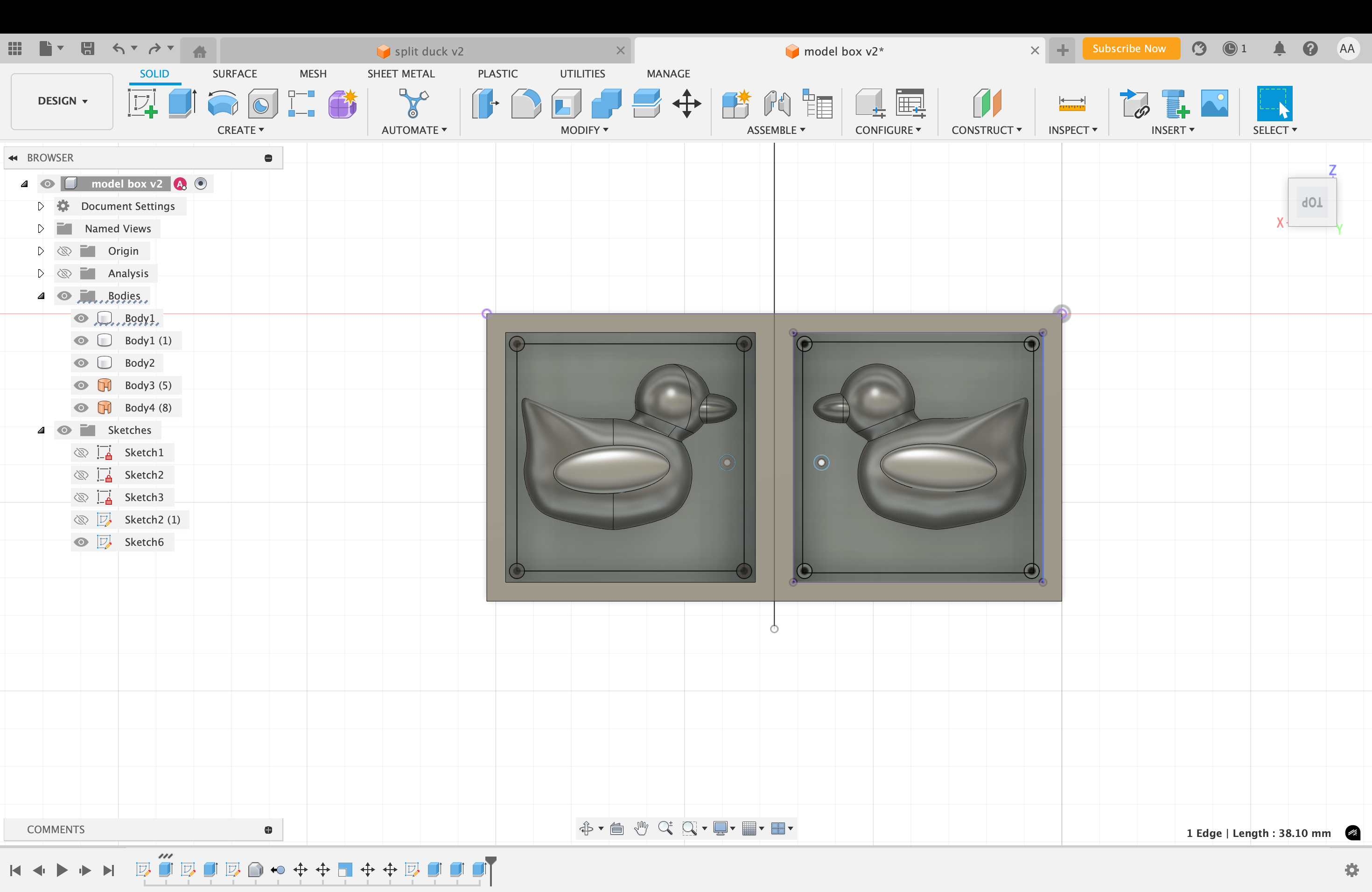Hide the Body4 (8) body

[81, 408]
